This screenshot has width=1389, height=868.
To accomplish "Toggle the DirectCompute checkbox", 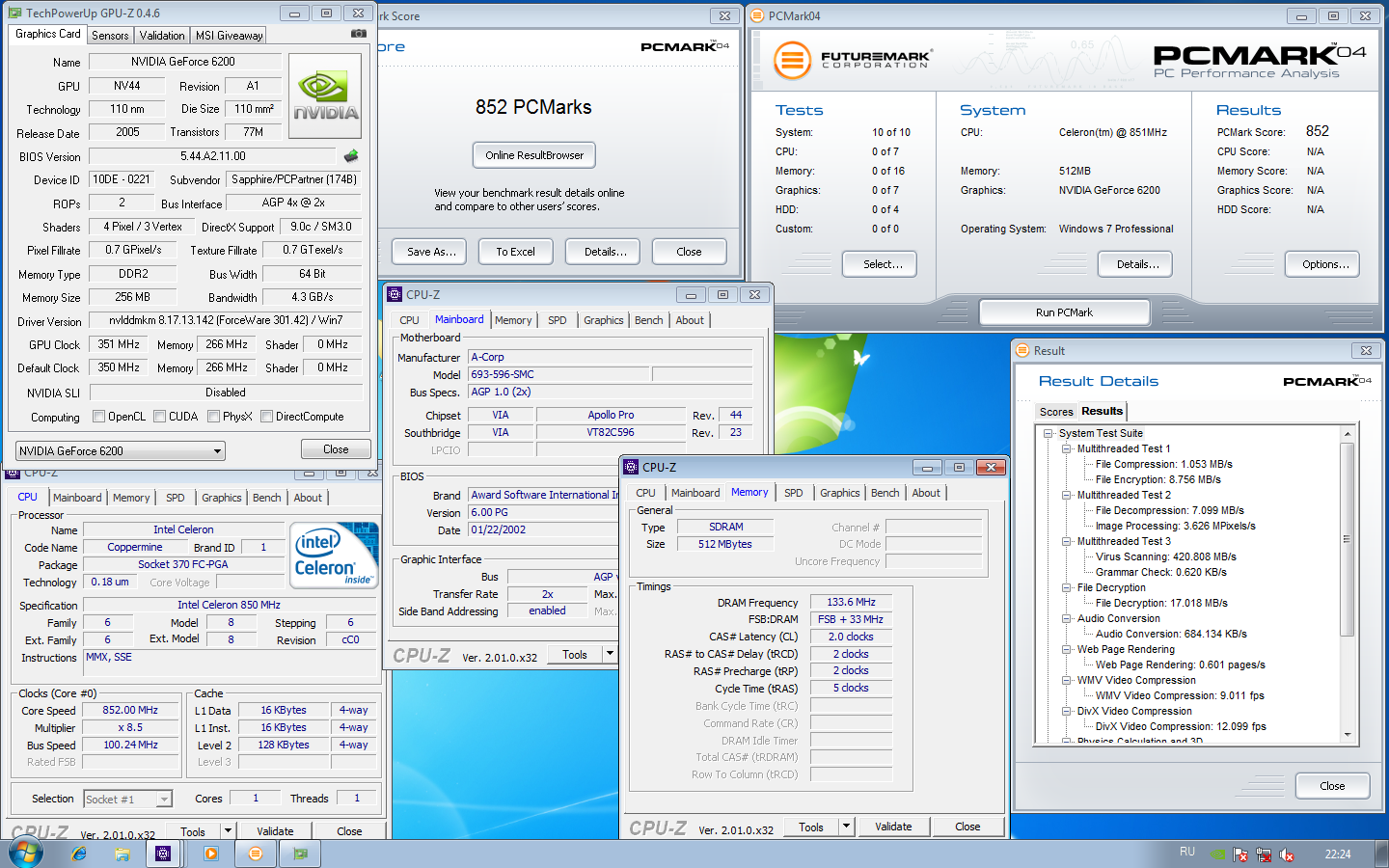I will [266, 417].
